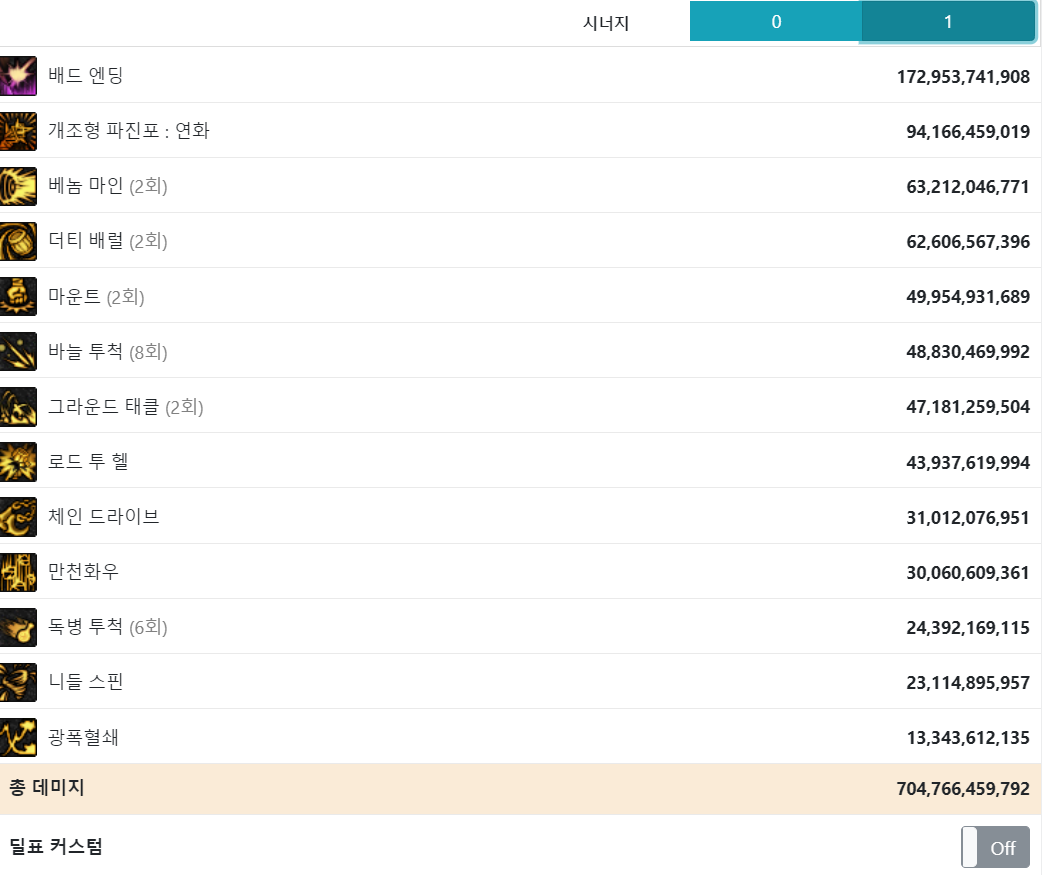Click the 더티 배럴 skill icon
The width and height of the screenshot is (1042, 875).
tap(18, 241)
